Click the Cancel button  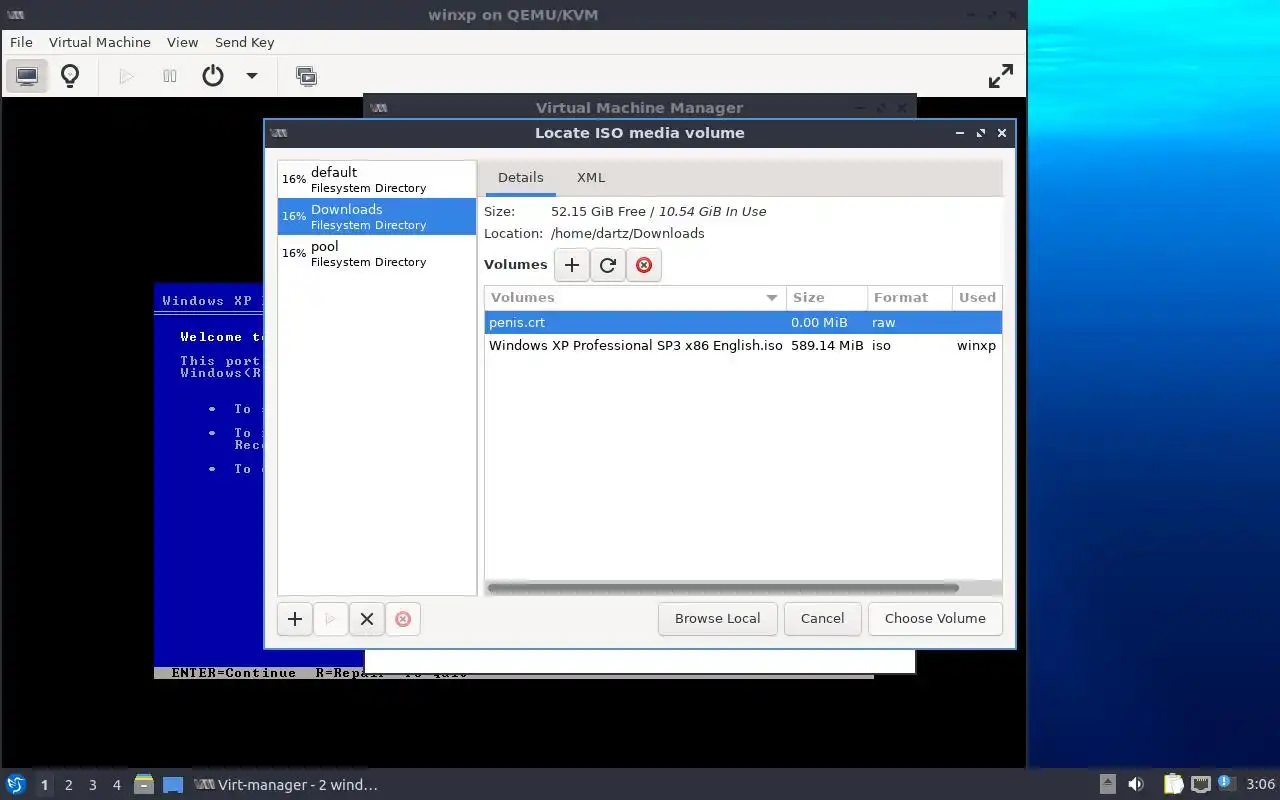822,619
